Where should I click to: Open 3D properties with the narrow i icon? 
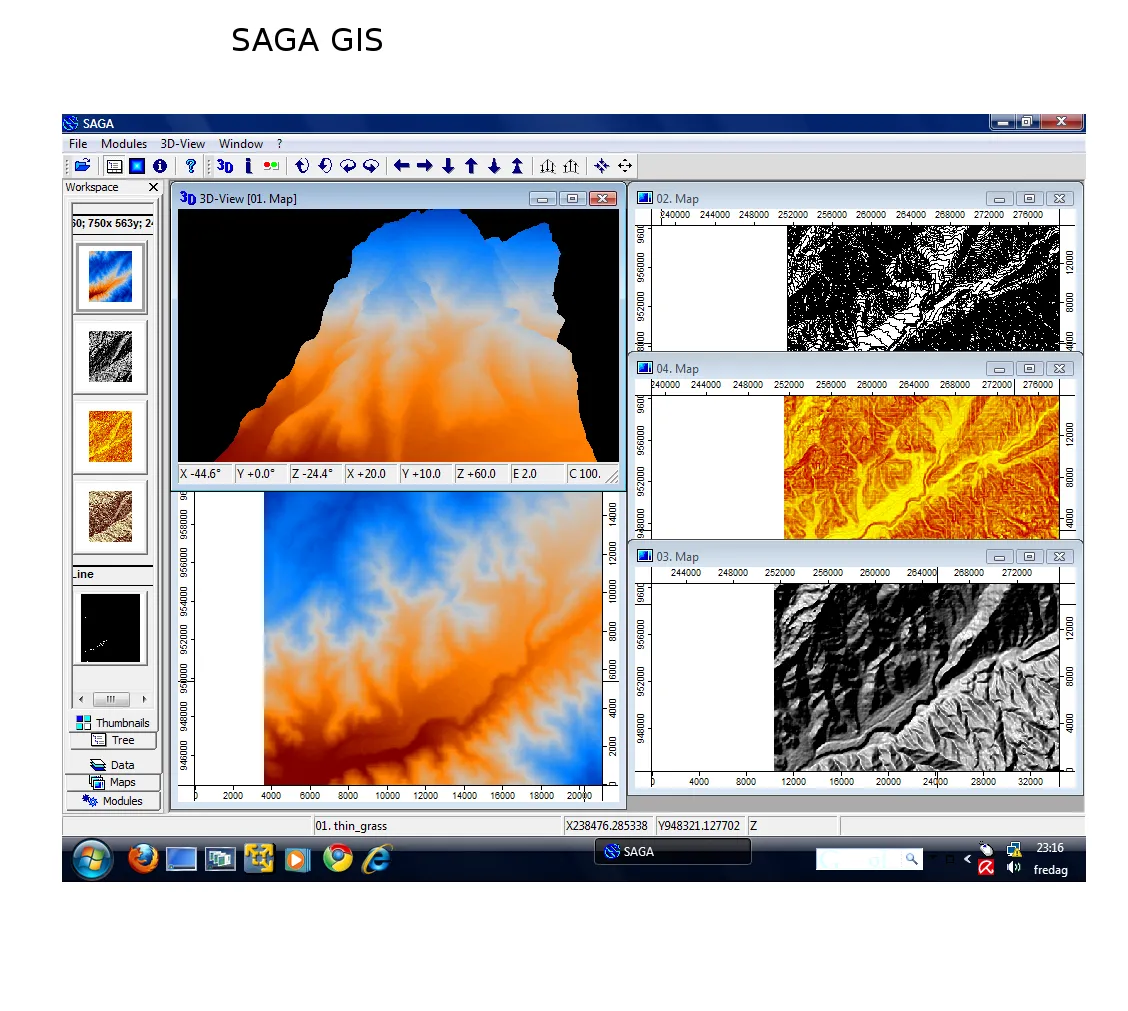248,166
